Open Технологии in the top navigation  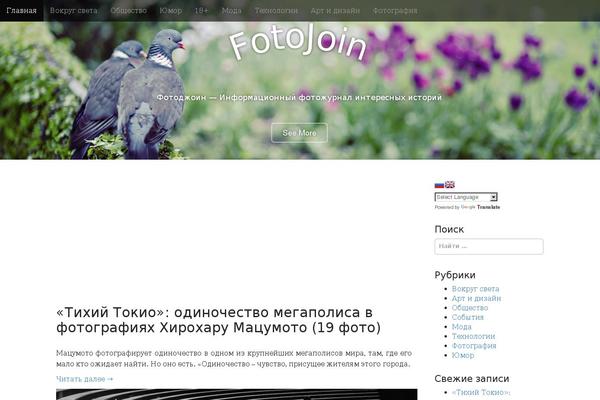point(276,11)
